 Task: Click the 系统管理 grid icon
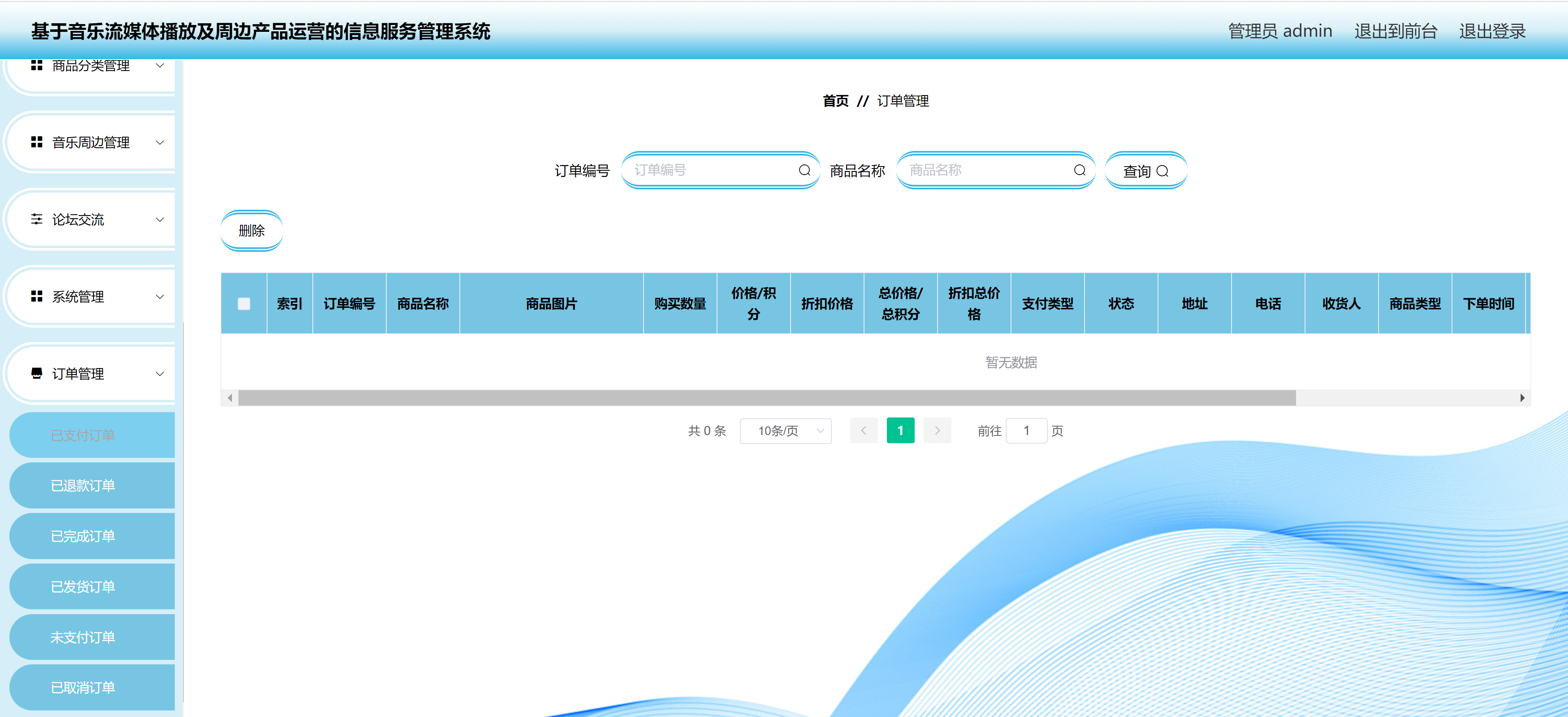point(36,297)
